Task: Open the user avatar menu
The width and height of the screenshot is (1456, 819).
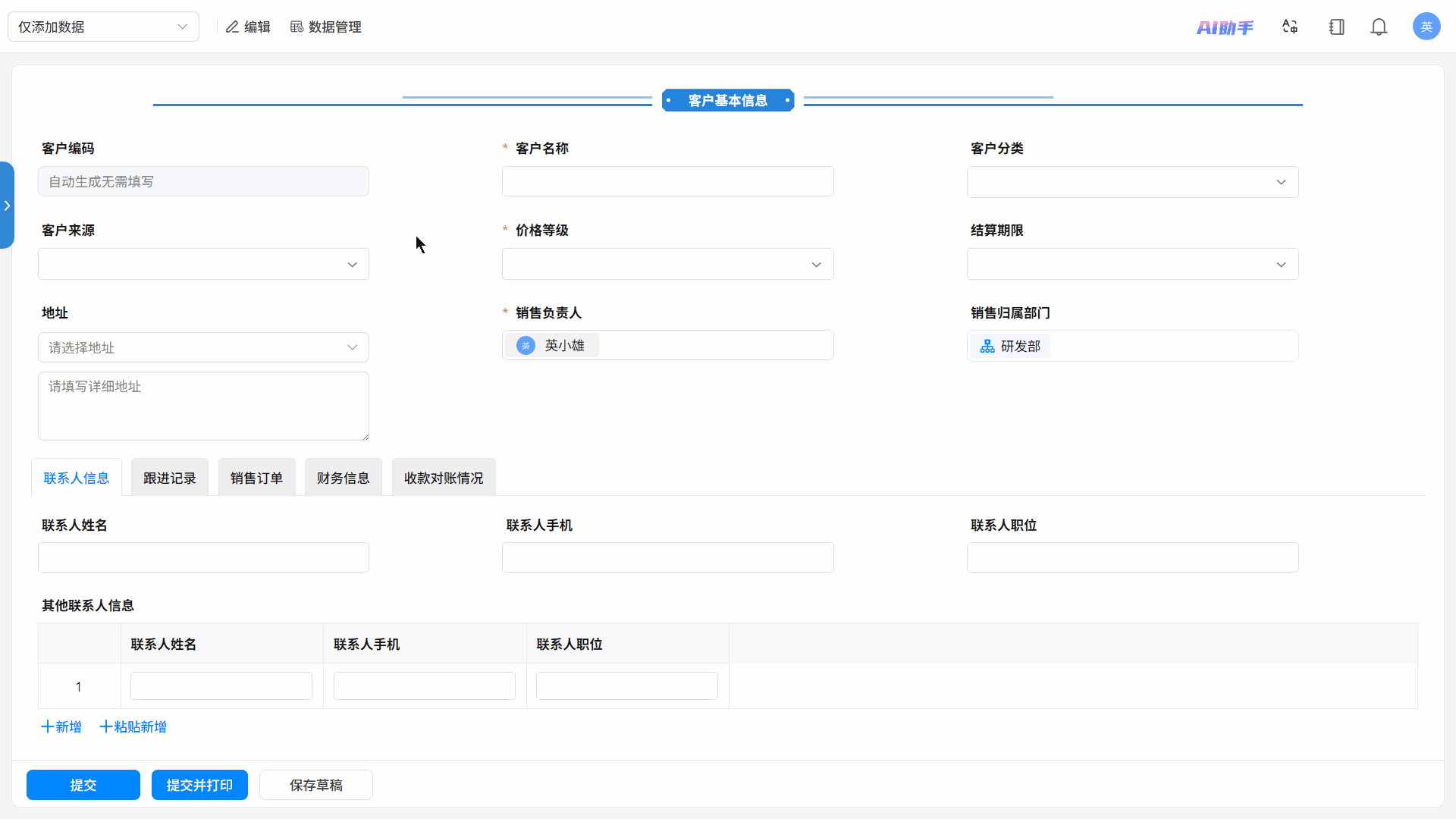Action: point(1426,27)
